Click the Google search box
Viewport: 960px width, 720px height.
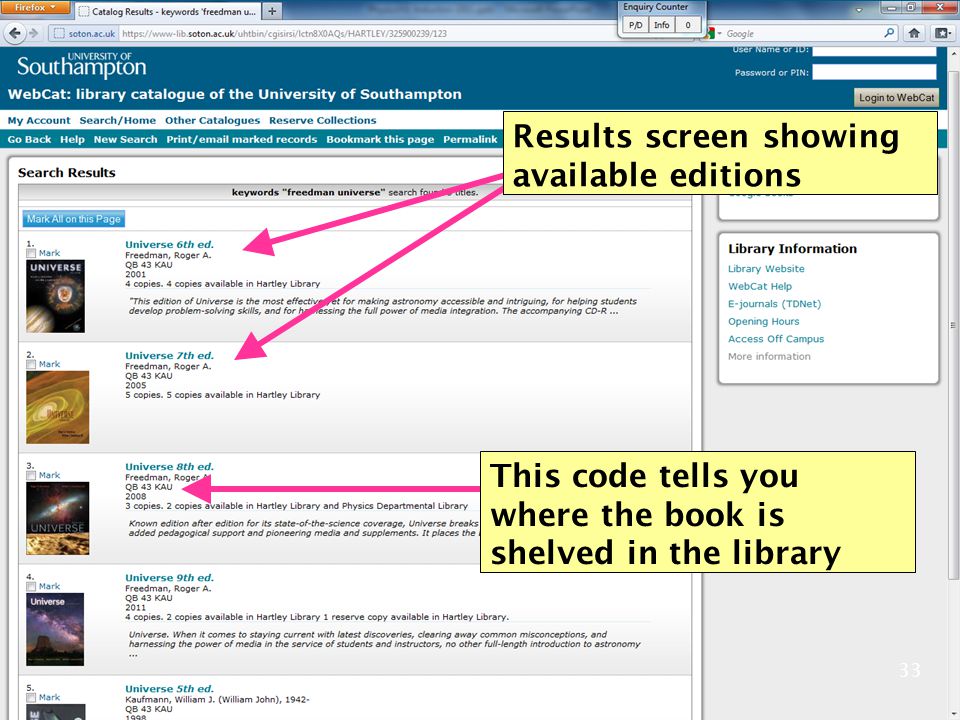(802, 34)
